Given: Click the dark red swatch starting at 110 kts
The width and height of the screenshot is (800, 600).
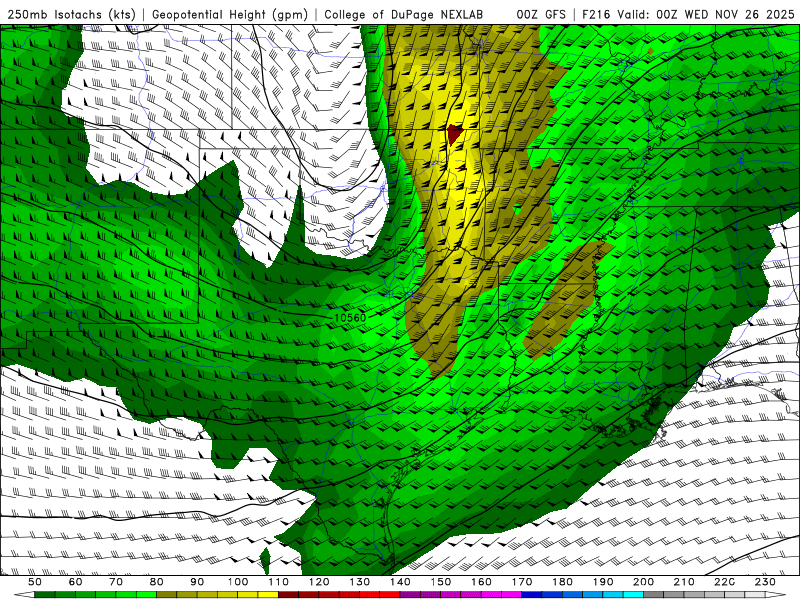Looking at the screenshot, I should (x=288, y=595).
